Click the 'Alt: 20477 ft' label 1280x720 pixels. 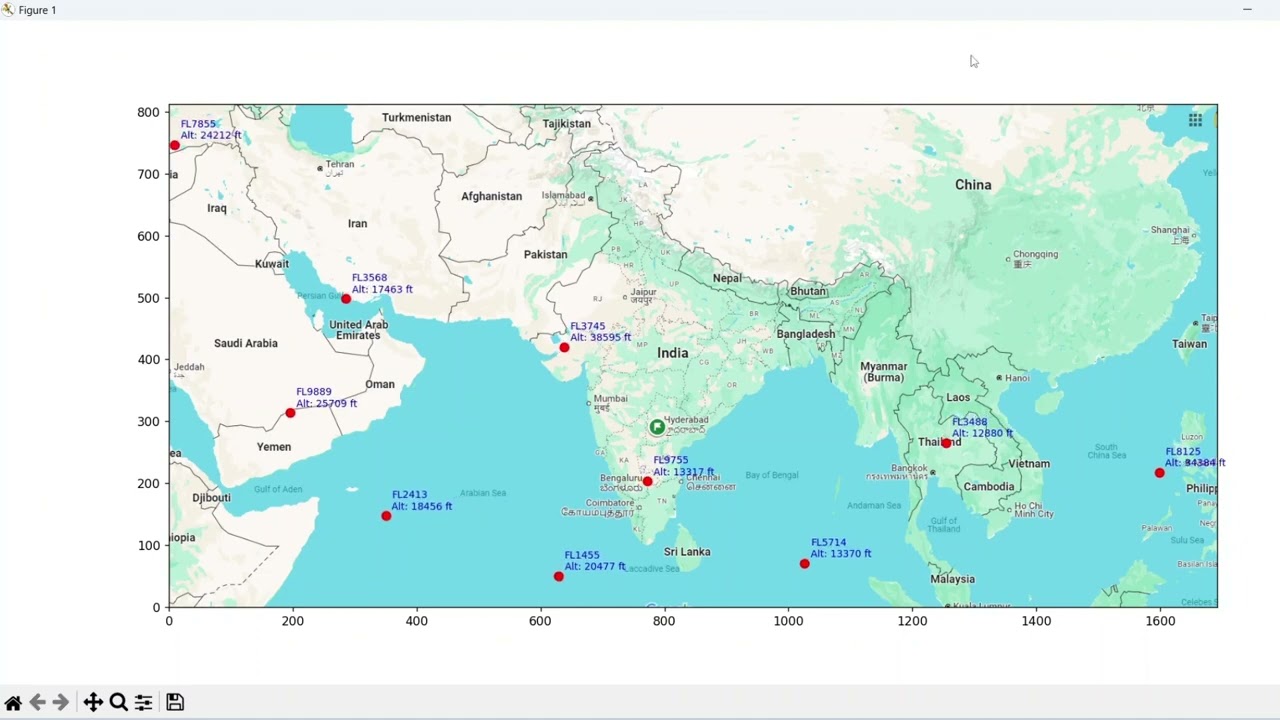pyautogui.click(x=595, y=566)
